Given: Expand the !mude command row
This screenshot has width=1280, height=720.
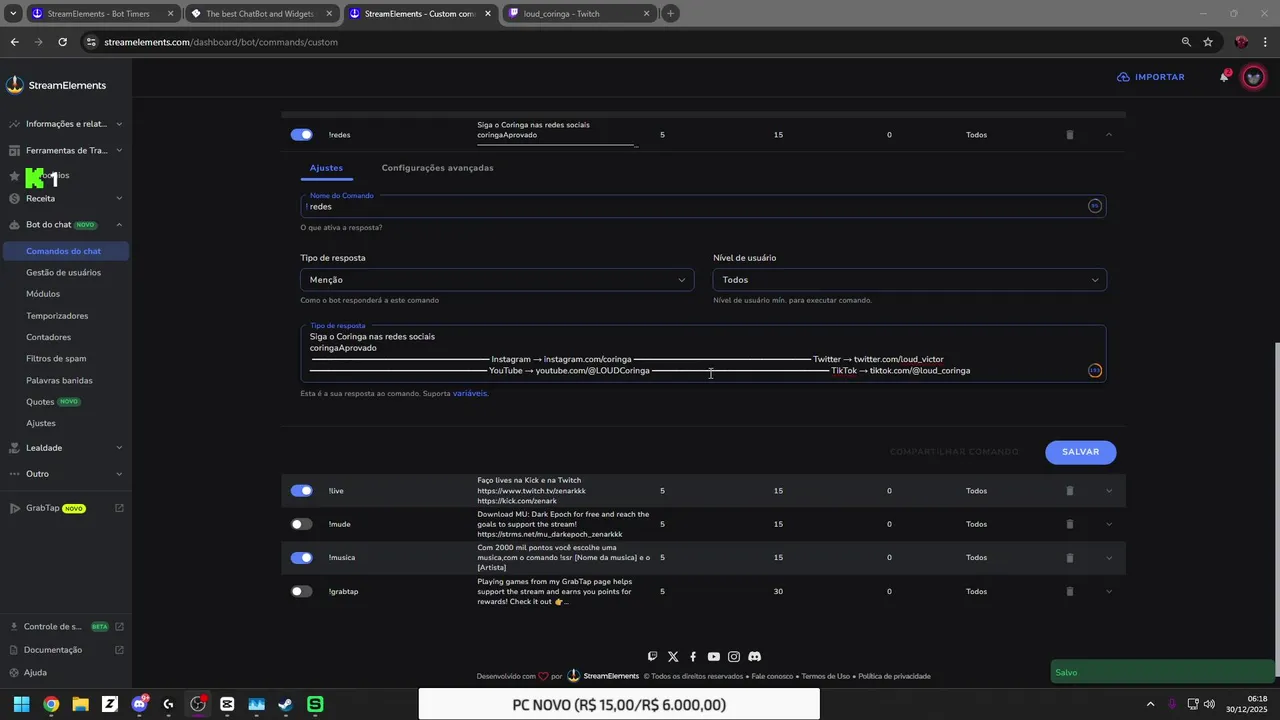Looking at the screenshot, I should [x=1109, y=524].
